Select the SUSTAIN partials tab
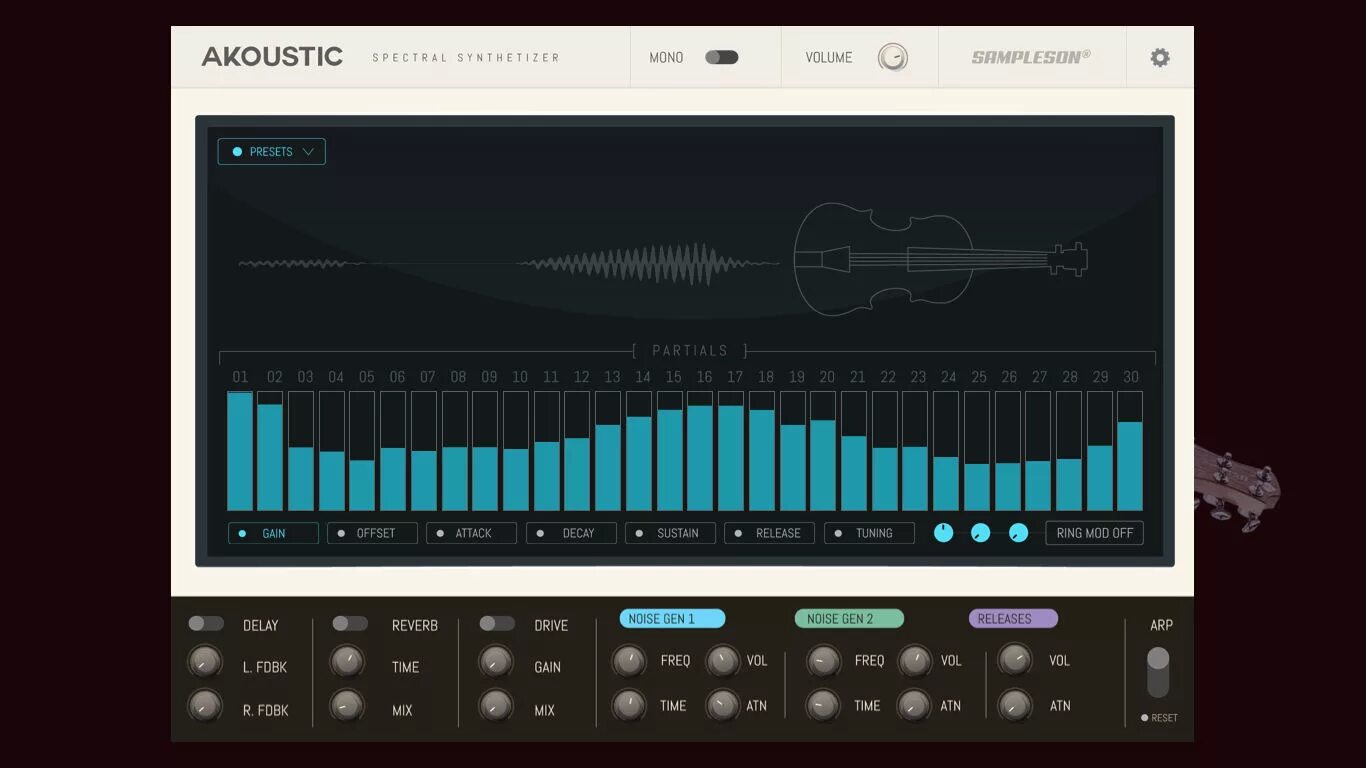This screenshot has width=1366, height=768. pos(670,533)
